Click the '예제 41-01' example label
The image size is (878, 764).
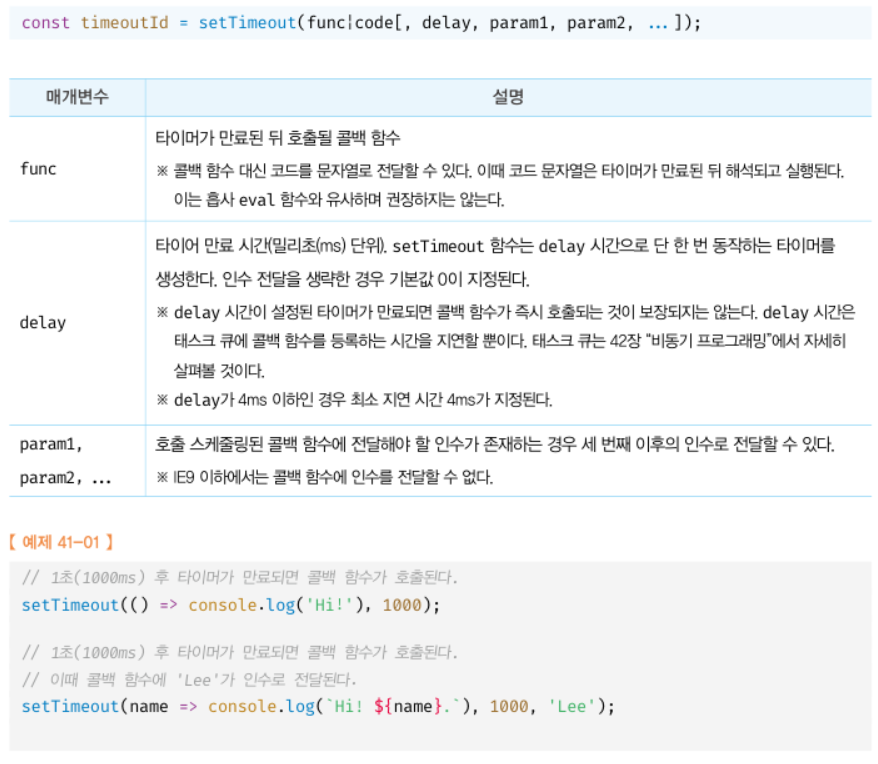pos(61,542)
